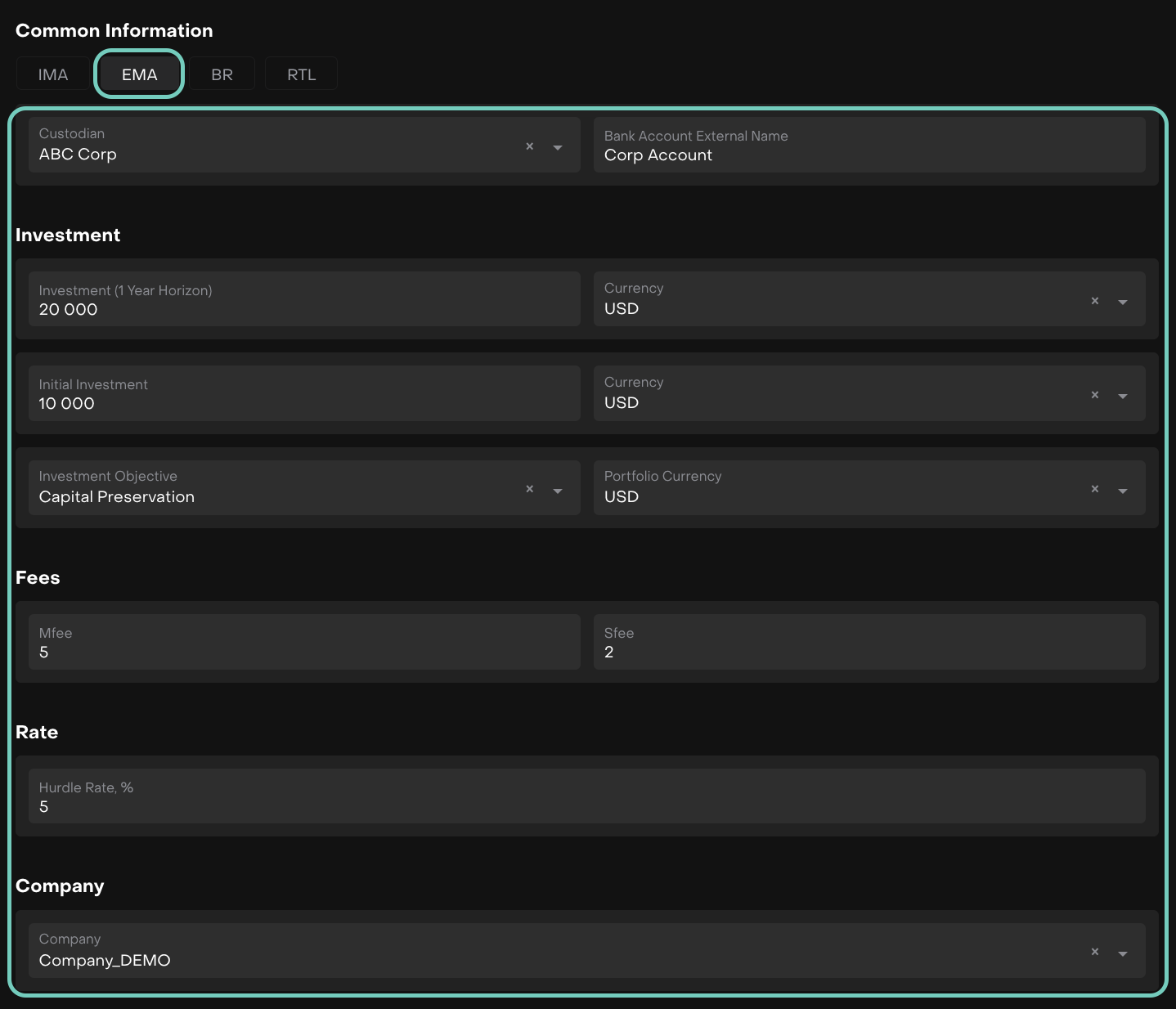Clear the Initial Investment currency value

tap(1095, 395)
